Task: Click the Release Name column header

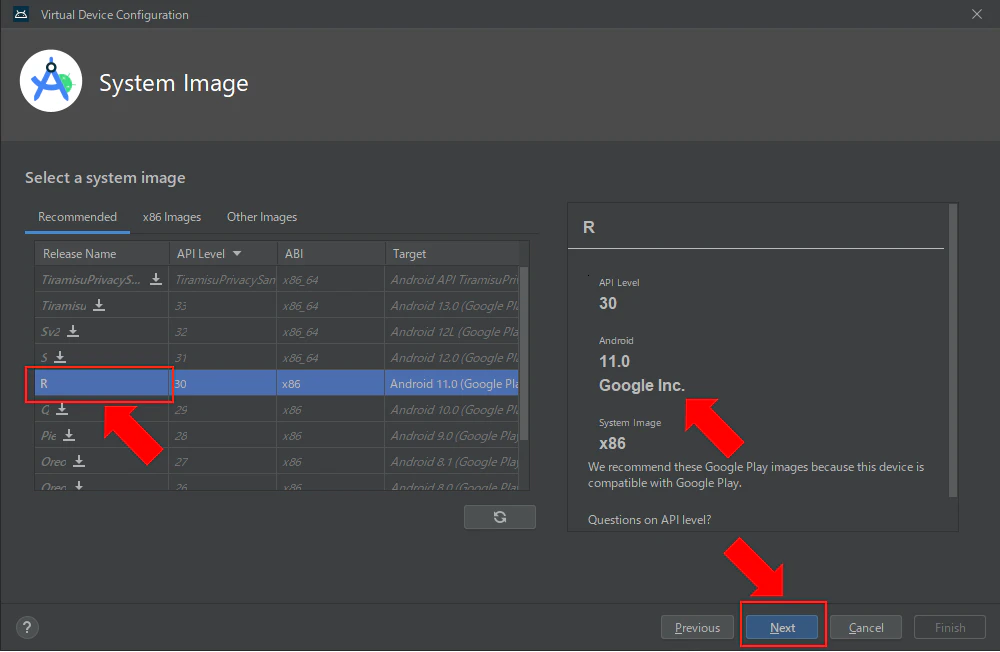Action: [102, 254]
